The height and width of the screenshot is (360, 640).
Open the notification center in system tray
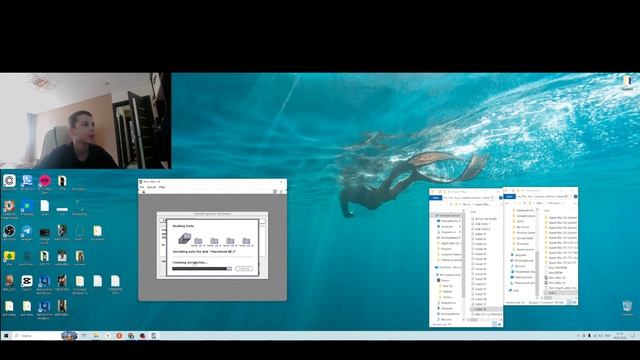pos(633,336)
